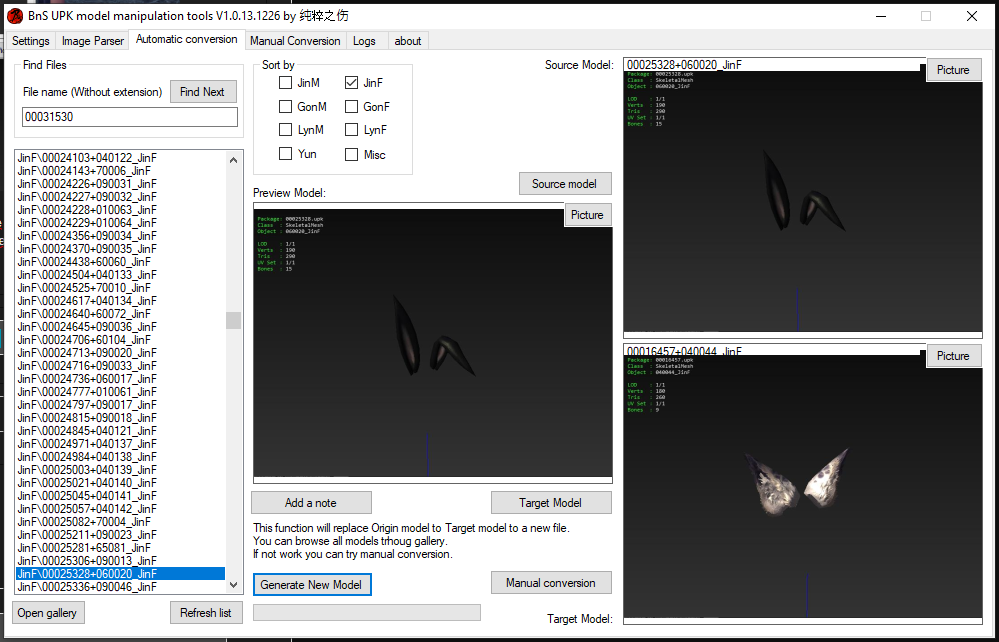Select JinF\00024438+60060_JinF entry

pos(120,262)
